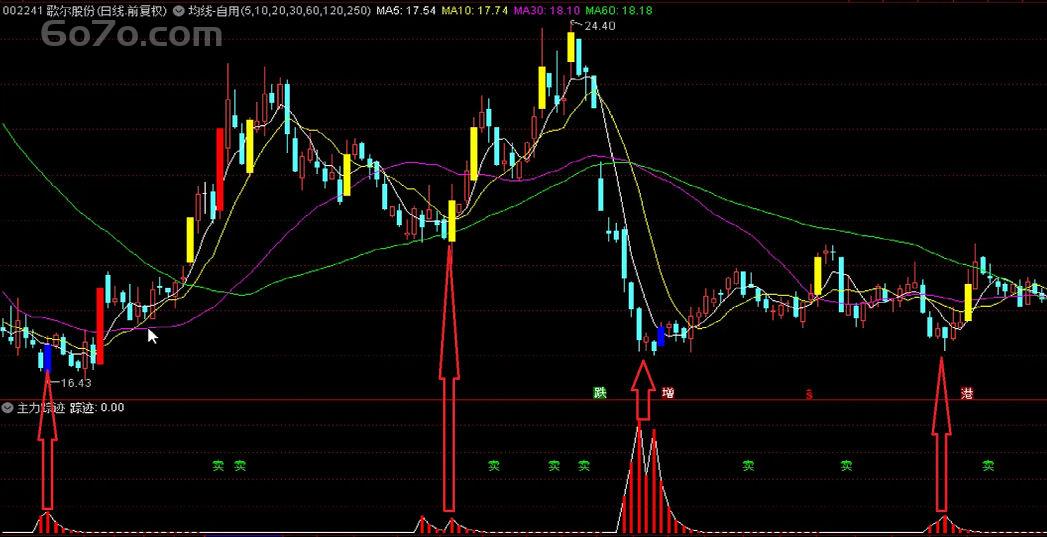Click the 主力踪迹 indicator label
The width and height of the screenshot is (1047, 537).
[41, 407]
